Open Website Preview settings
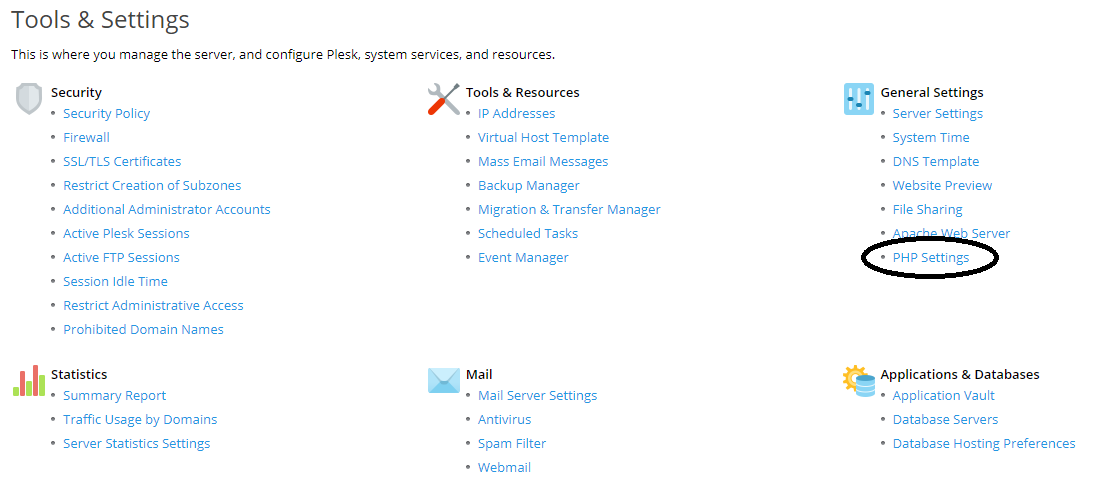Viewport: 1094px width, 498px height. [943, 185]
